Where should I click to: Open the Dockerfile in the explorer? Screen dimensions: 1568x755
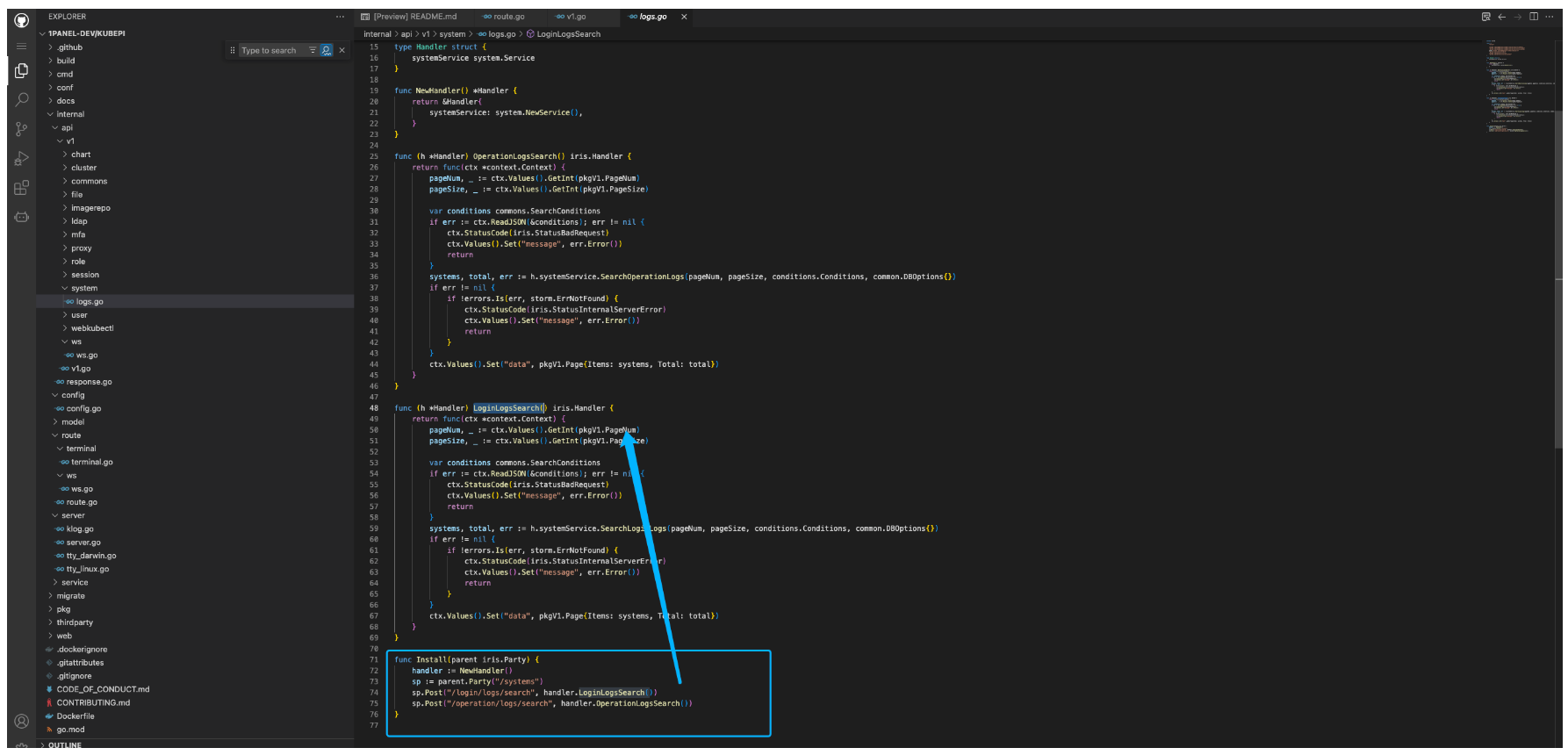[76, 716]
